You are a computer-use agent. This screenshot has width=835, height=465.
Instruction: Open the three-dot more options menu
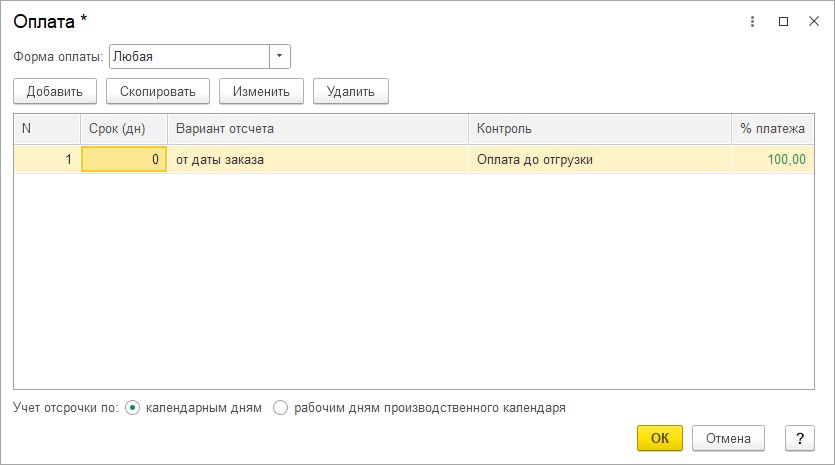[752, 21]
